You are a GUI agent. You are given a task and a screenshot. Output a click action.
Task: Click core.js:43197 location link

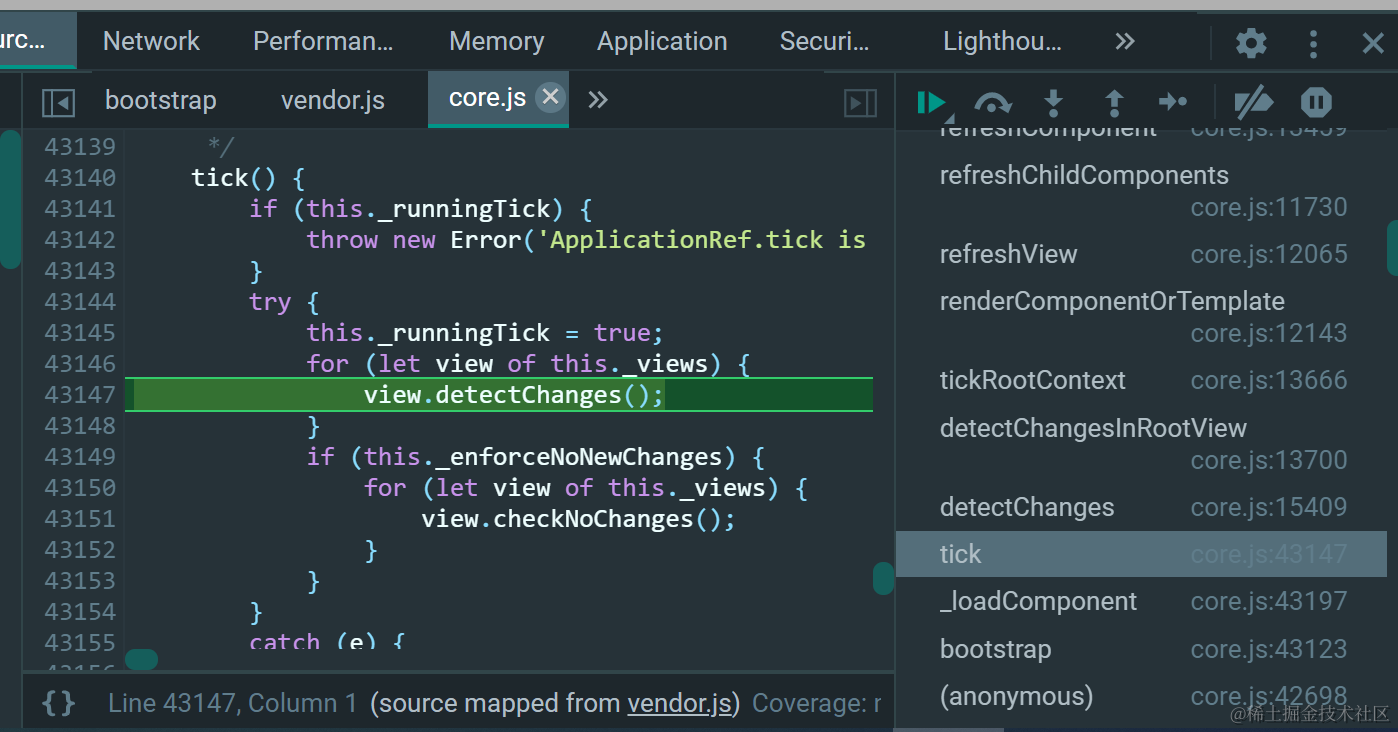tap(1269, 601)
